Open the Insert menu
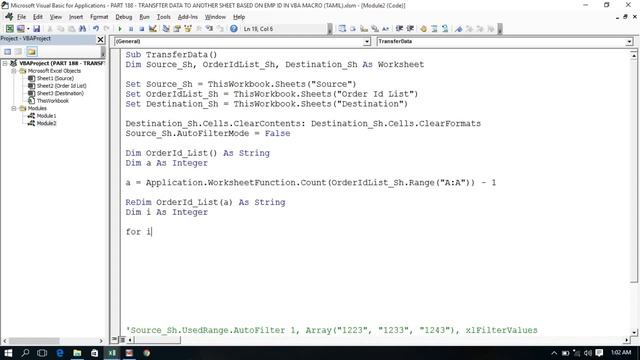Screen dimensions: 640x360 coord(76,17)
